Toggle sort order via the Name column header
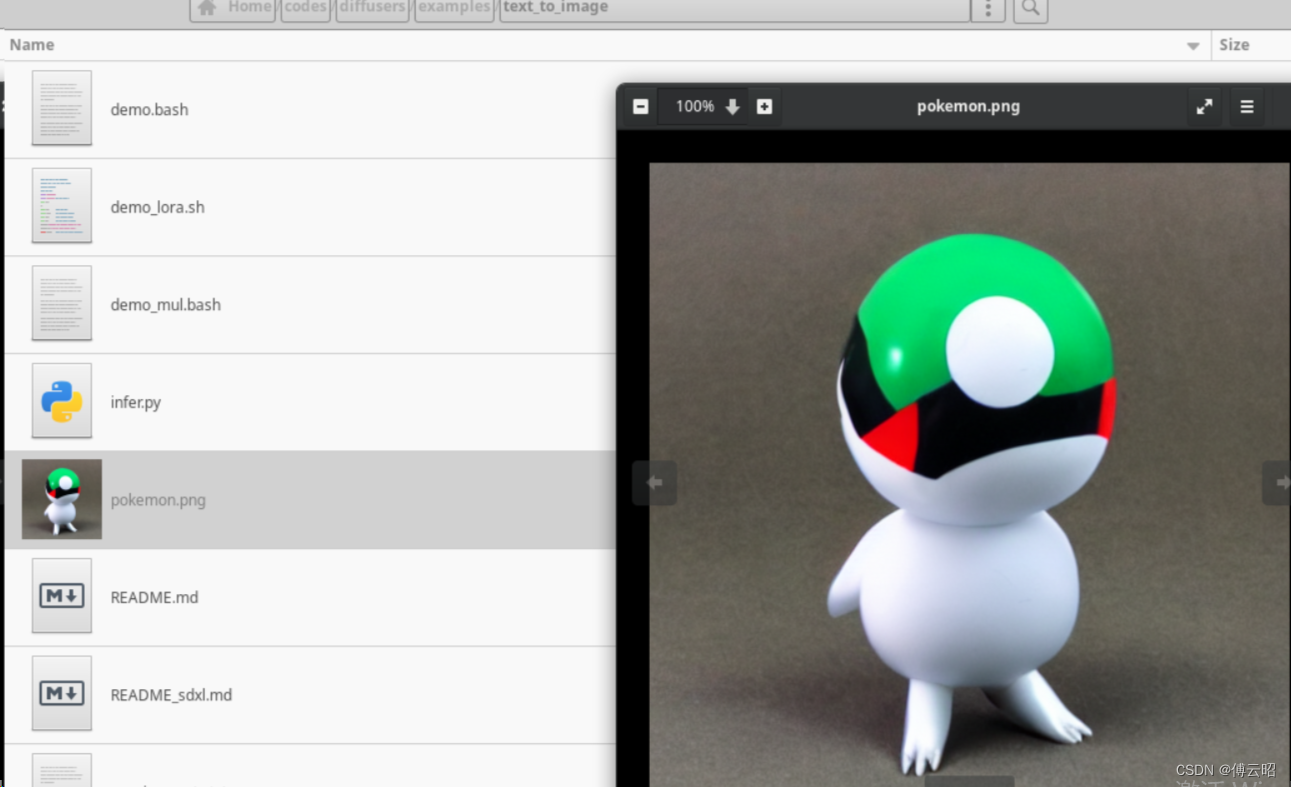This screenshot has height=787, width=1291. coord(31,44)
